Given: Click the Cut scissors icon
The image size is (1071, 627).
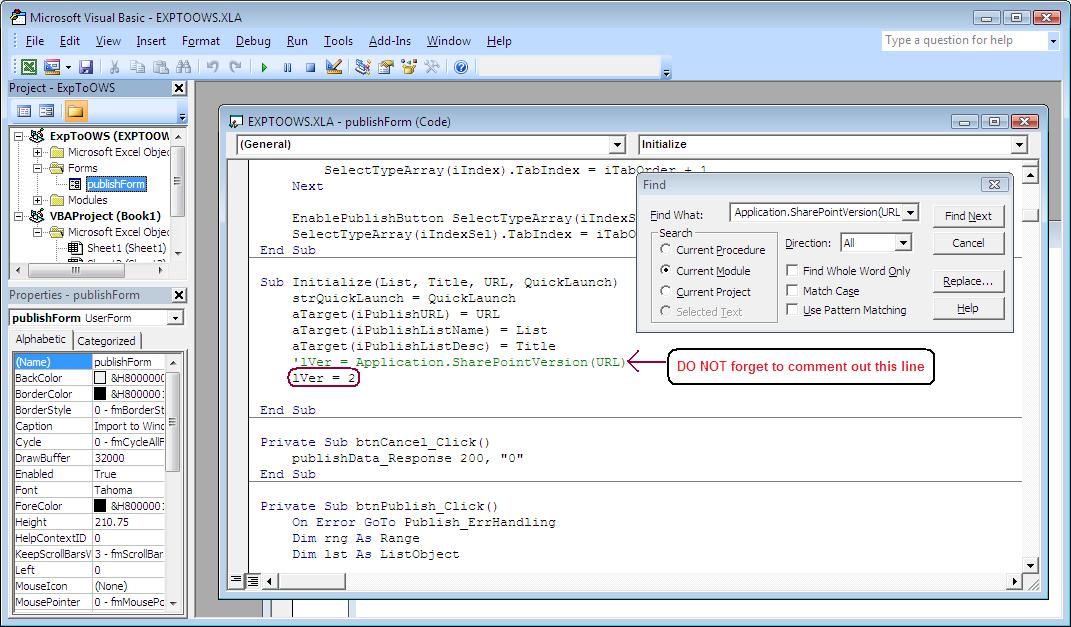Looking at the screenshot, I should tap(115, 67).
